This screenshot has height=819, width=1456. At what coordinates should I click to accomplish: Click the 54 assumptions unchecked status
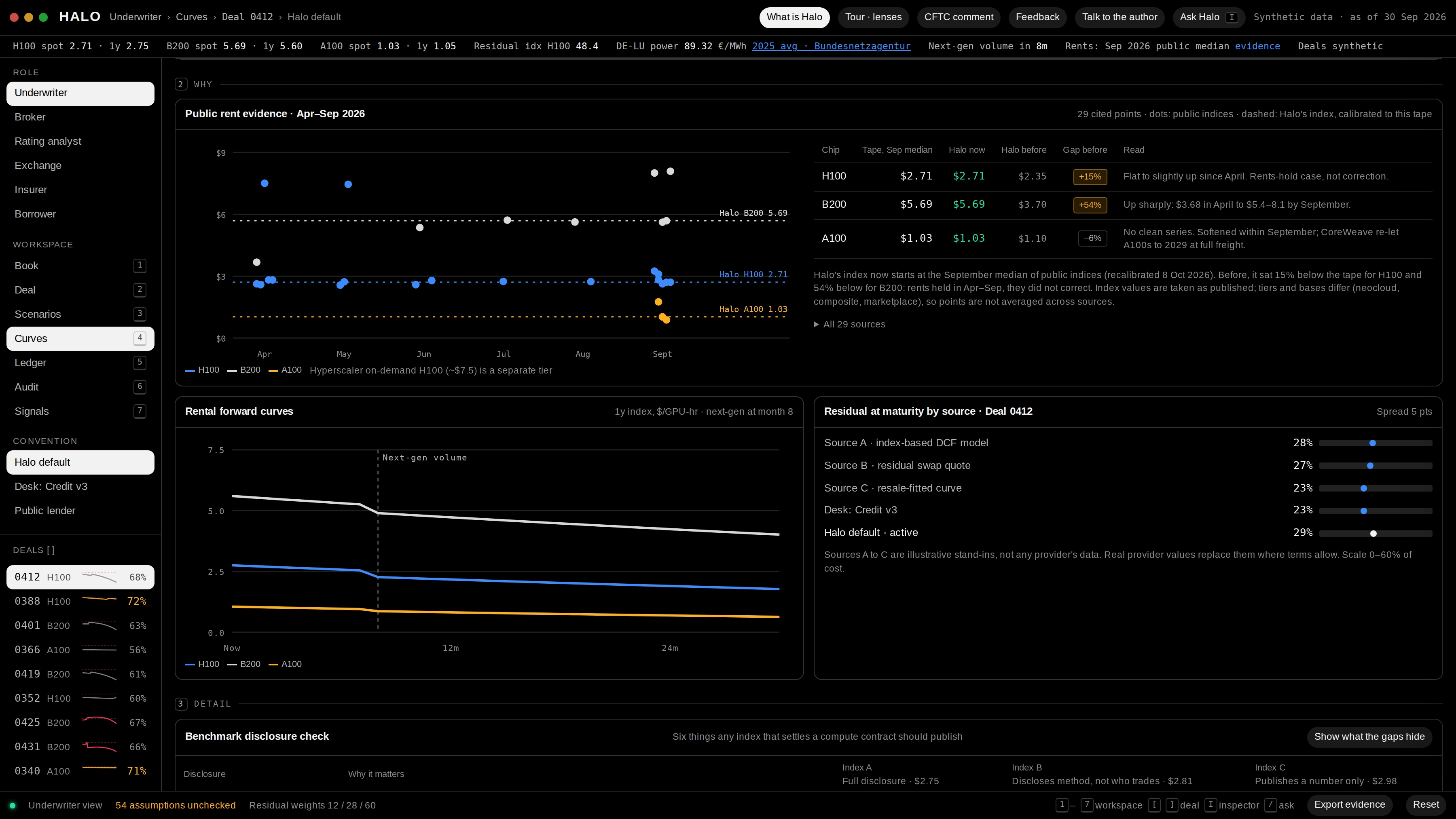coord(176,805)
